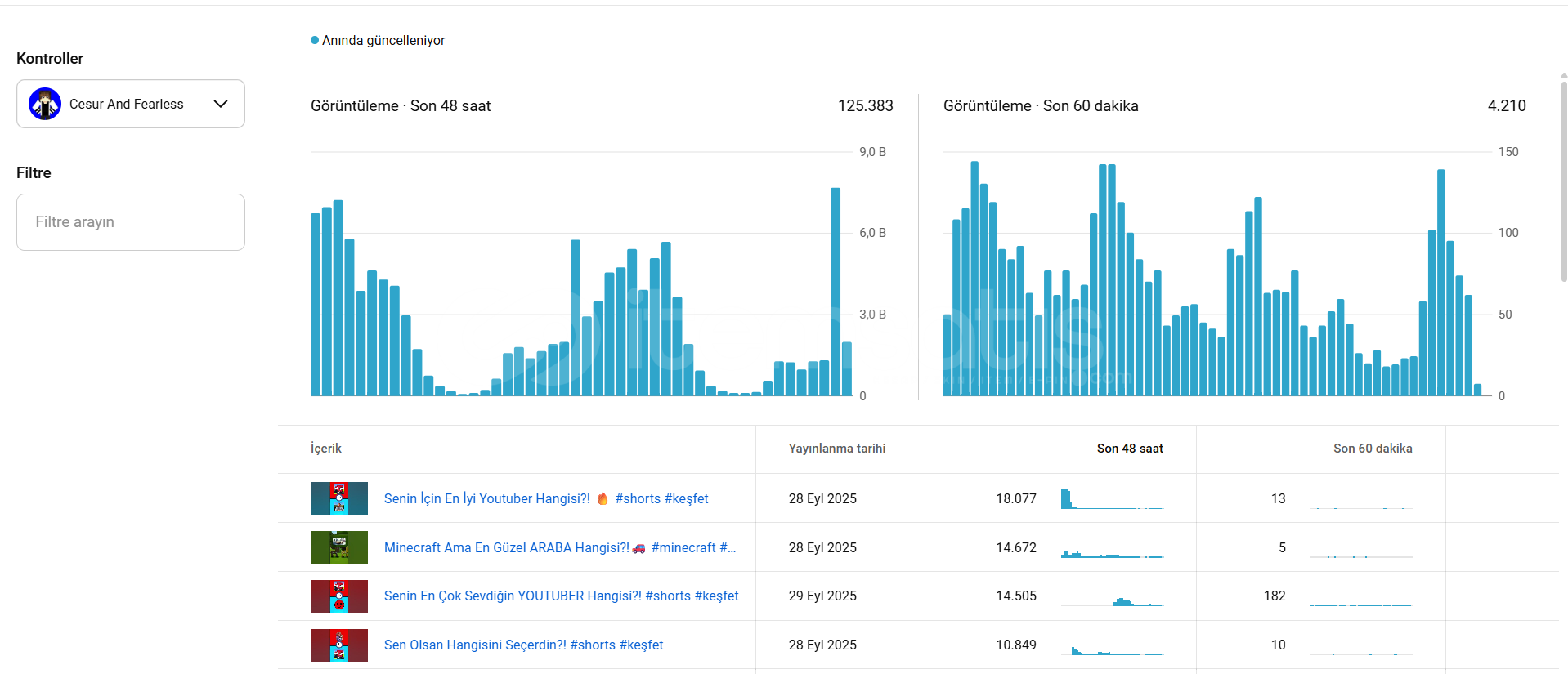Open thumbnail for Senin En Çok Sevdiğin YOUTUBER video
The height and width of the screenshot is (674, 1568).
click(x=339, y=596)
